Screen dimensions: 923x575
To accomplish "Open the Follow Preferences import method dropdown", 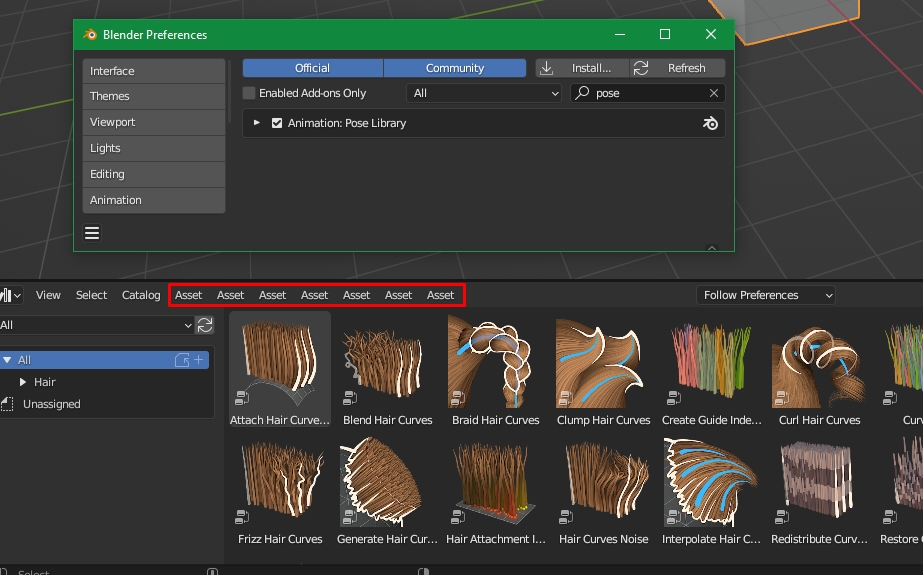I will pos(766,295).
